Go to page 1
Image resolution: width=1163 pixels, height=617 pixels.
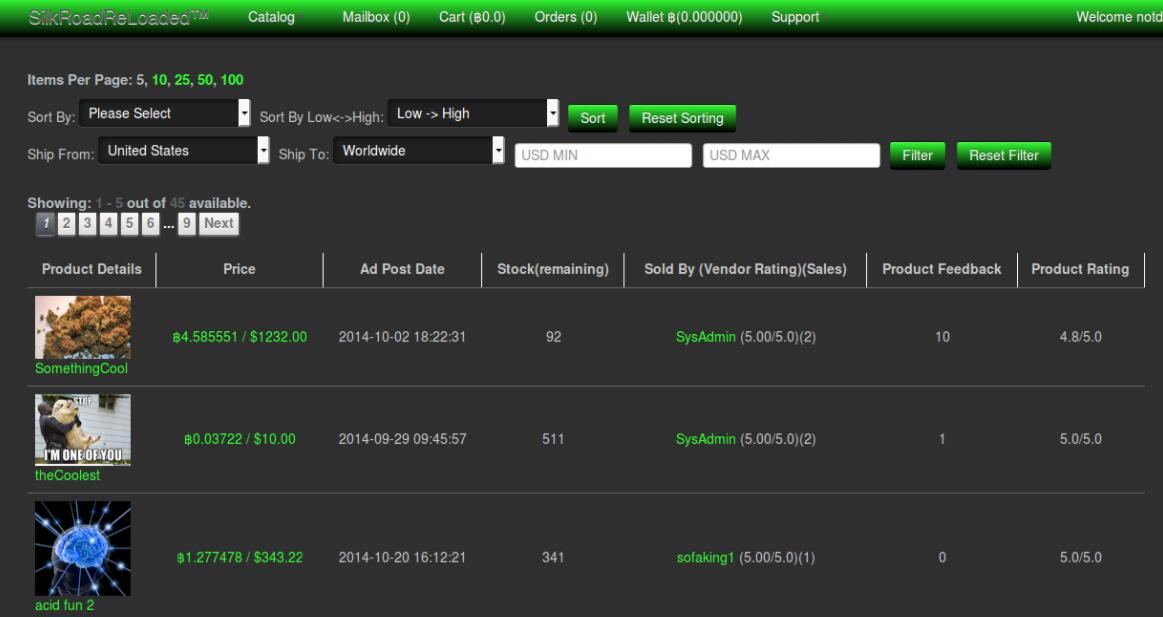click(45, 223)
